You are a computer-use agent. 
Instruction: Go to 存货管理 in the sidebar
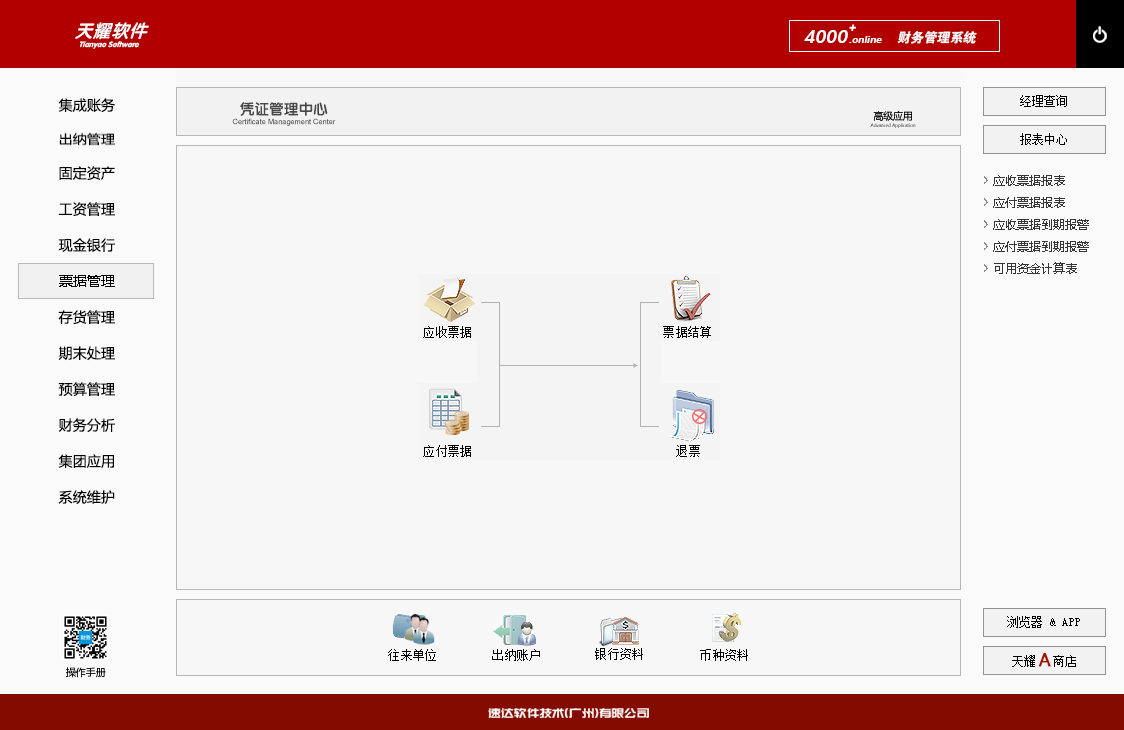[86, 317]
